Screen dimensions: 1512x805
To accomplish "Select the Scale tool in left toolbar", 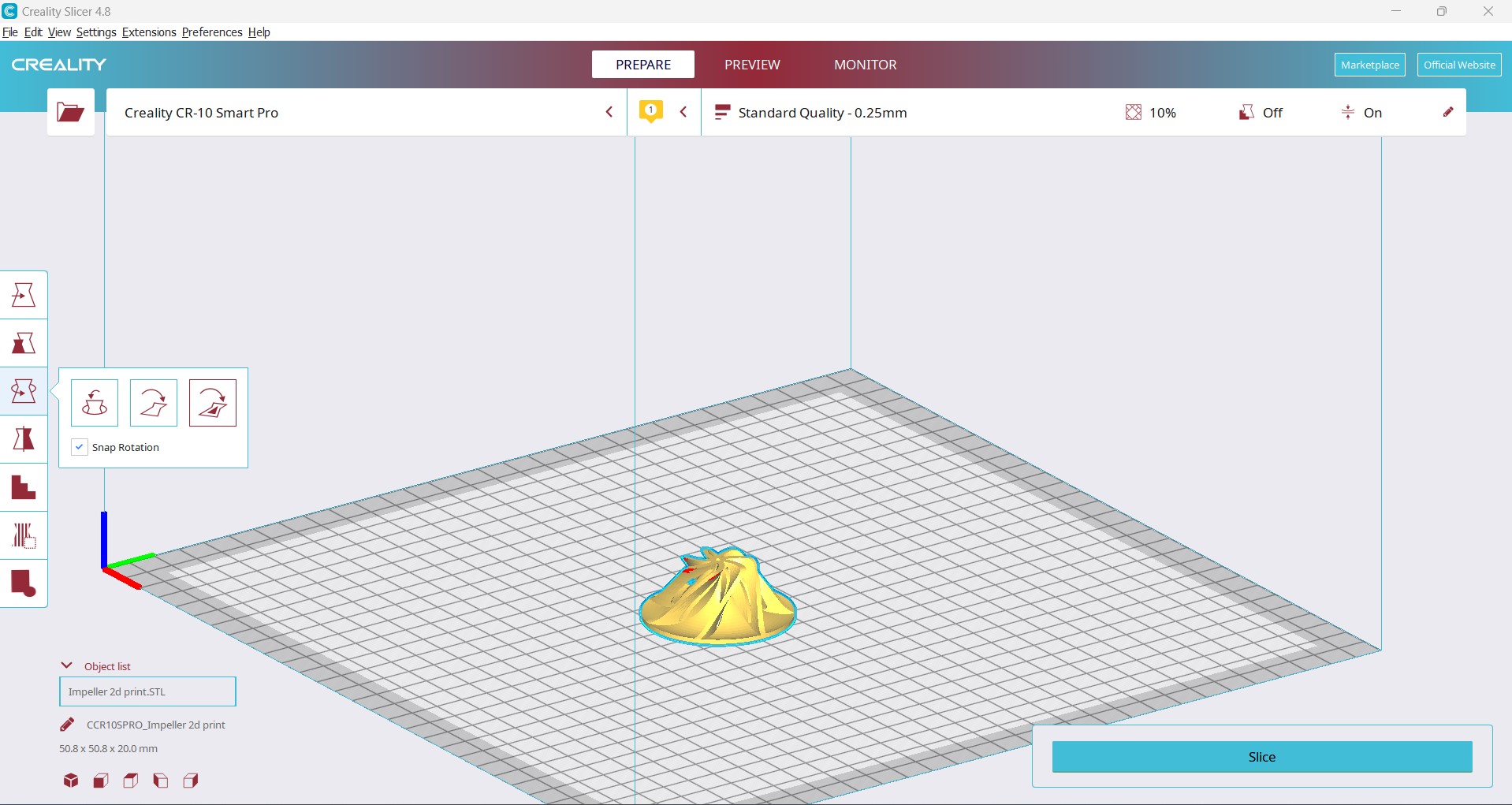I will pos(24,343).
